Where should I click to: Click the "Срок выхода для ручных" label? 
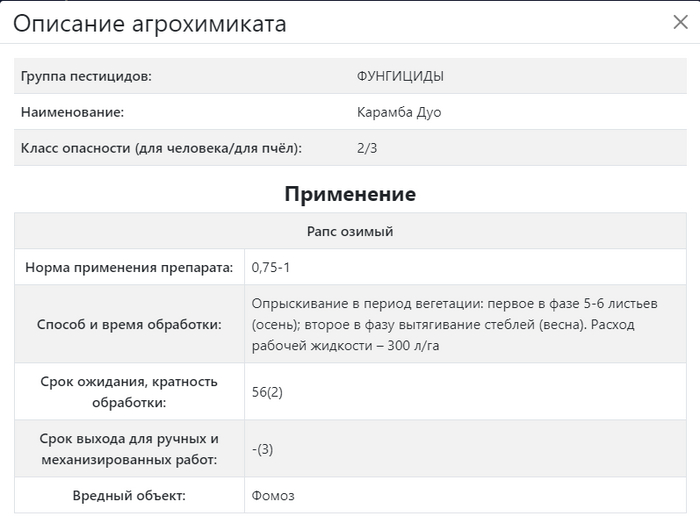pos(129,449)
